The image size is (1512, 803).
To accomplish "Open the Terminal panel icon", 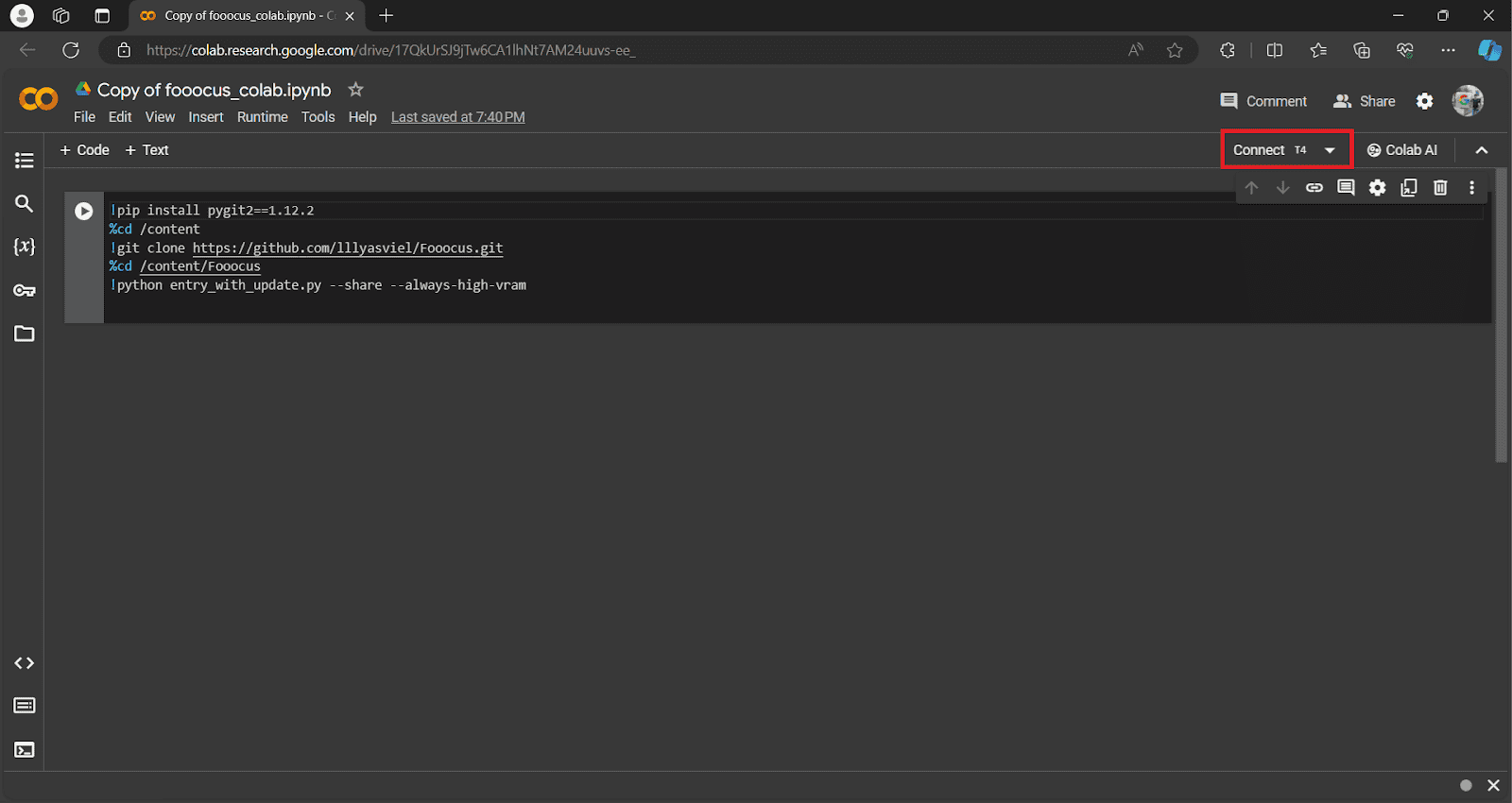I will click(x=25, y=750).
